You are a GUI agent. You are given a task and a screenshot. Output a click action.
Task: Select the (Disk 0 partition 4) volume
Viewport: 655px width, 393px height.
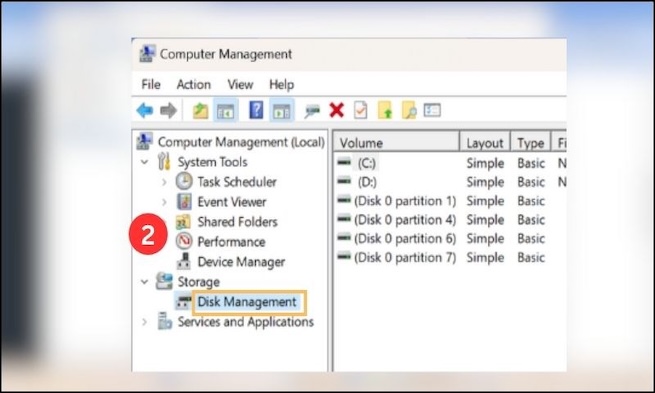405,220
